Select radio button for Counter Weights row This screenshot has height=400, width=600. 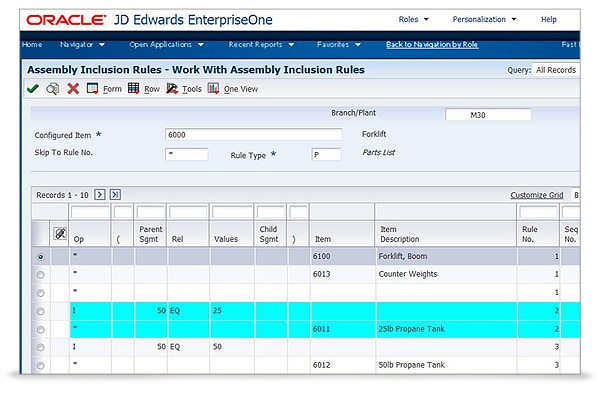click(41, 274)
